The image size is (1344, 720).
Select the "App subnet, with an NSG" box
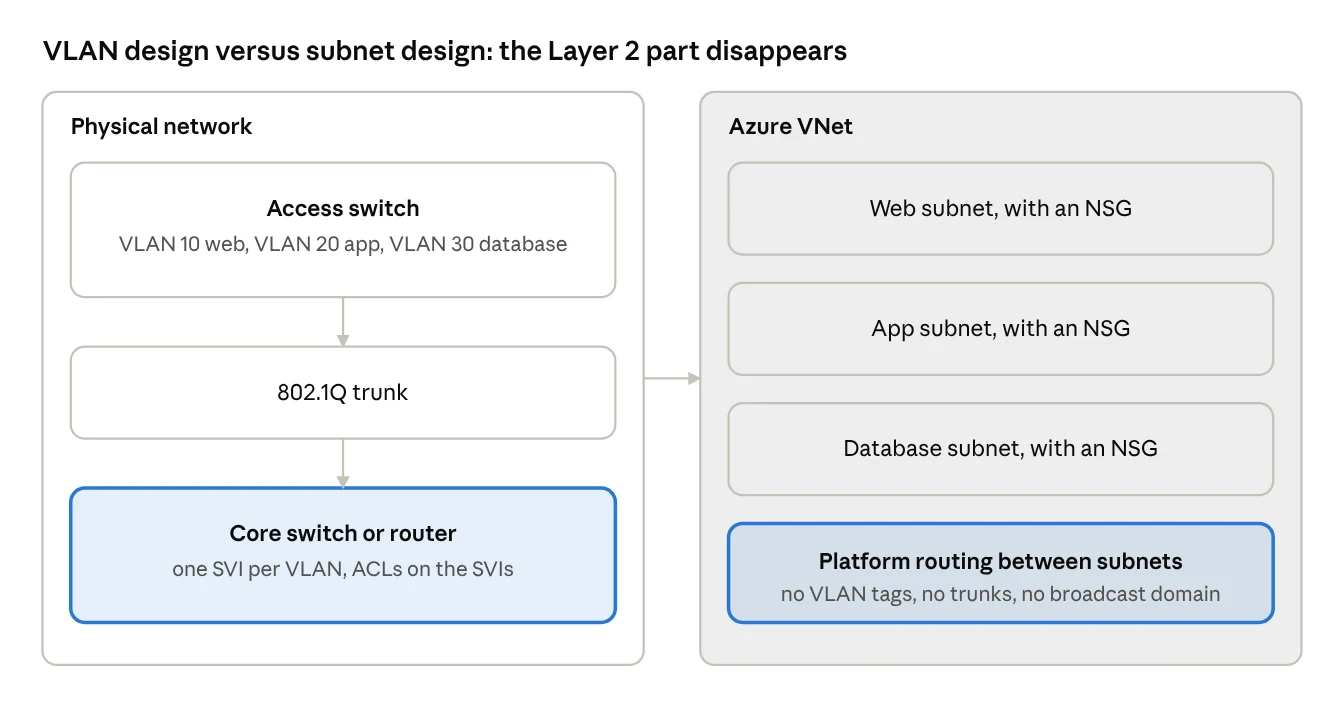[1001, 329]
